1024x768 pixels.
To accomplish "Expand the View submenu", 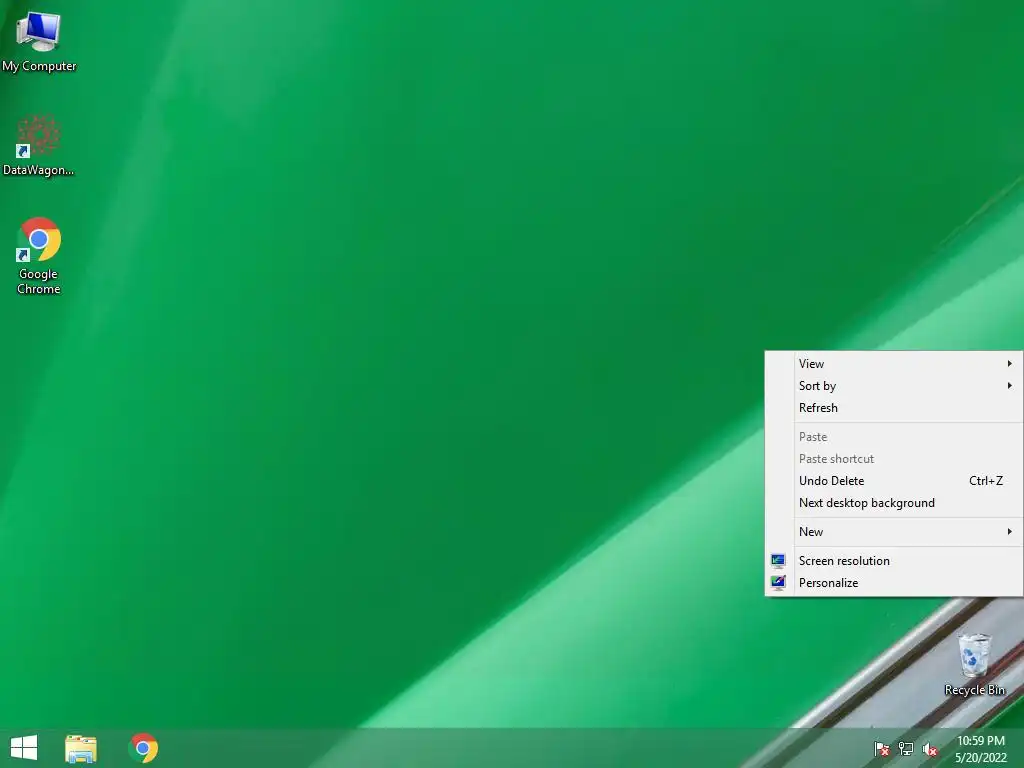I will pyautogui.click(x=893, y=364).
